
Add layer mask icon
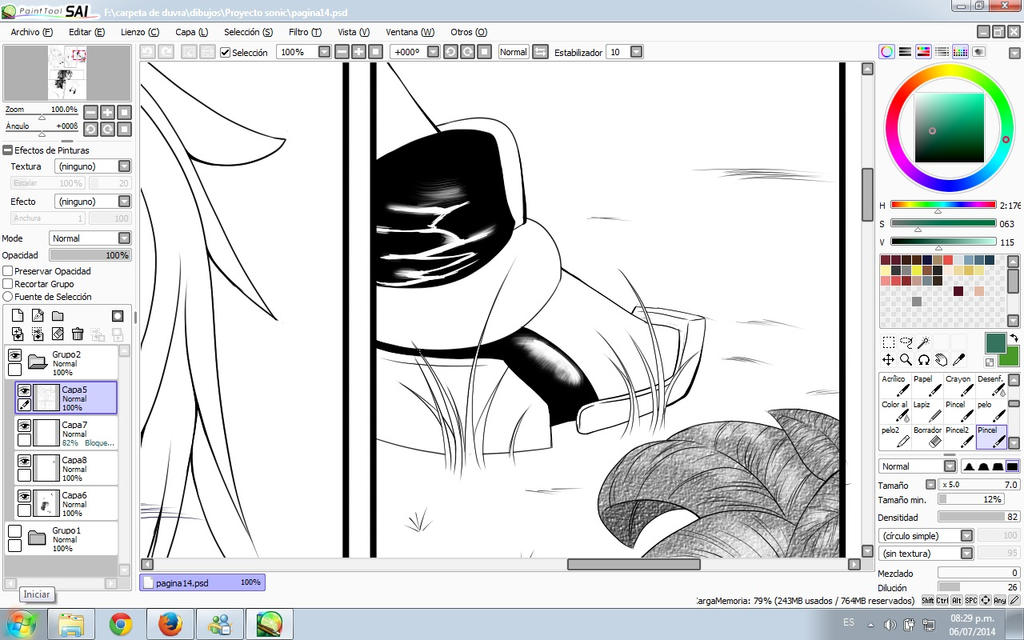tap(118, 316)
